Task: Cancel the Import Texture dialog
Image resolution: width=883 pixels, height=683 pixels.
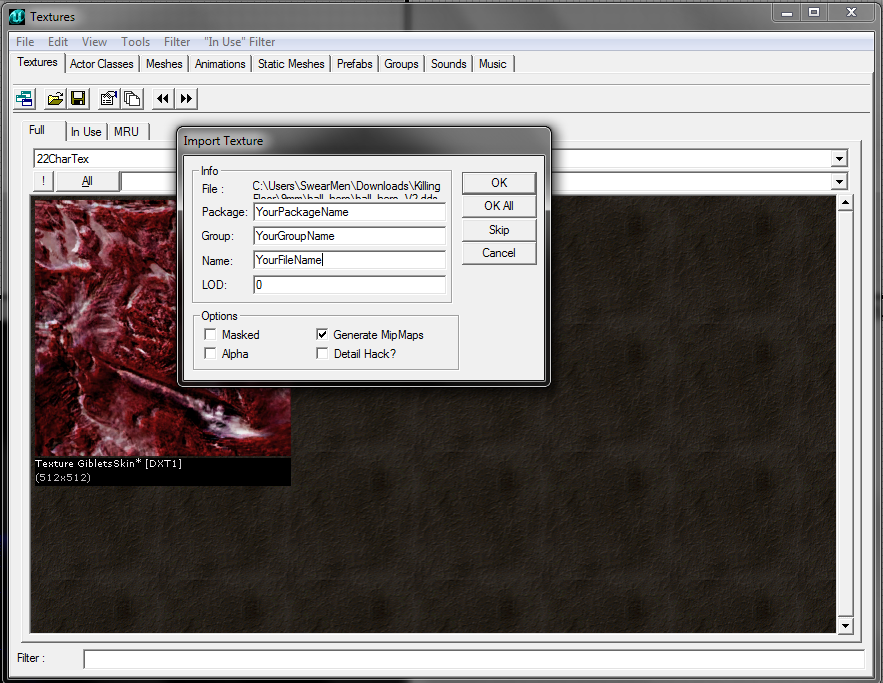Action: tap(499, 253)
